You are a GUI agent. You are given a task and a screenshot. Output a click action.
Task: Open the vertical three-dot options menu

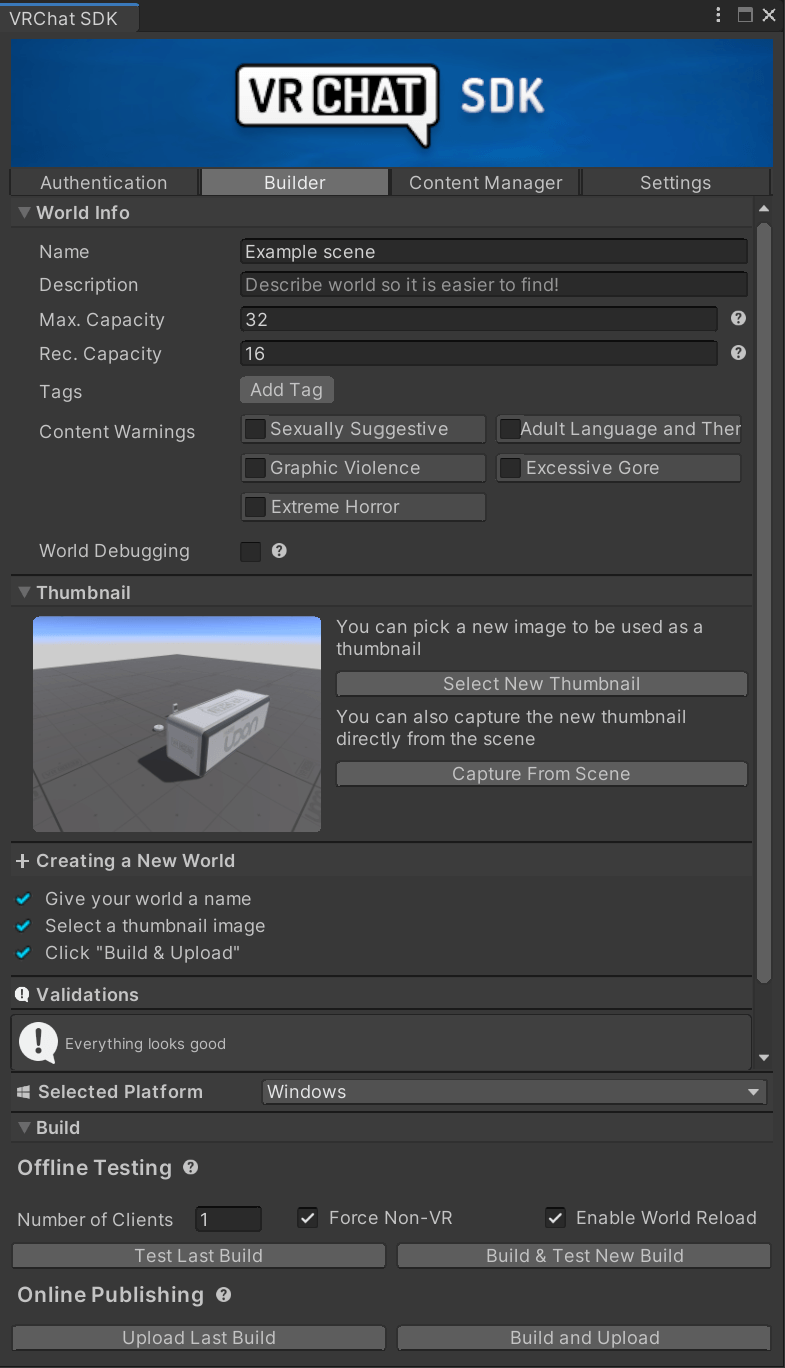point(718,14)
